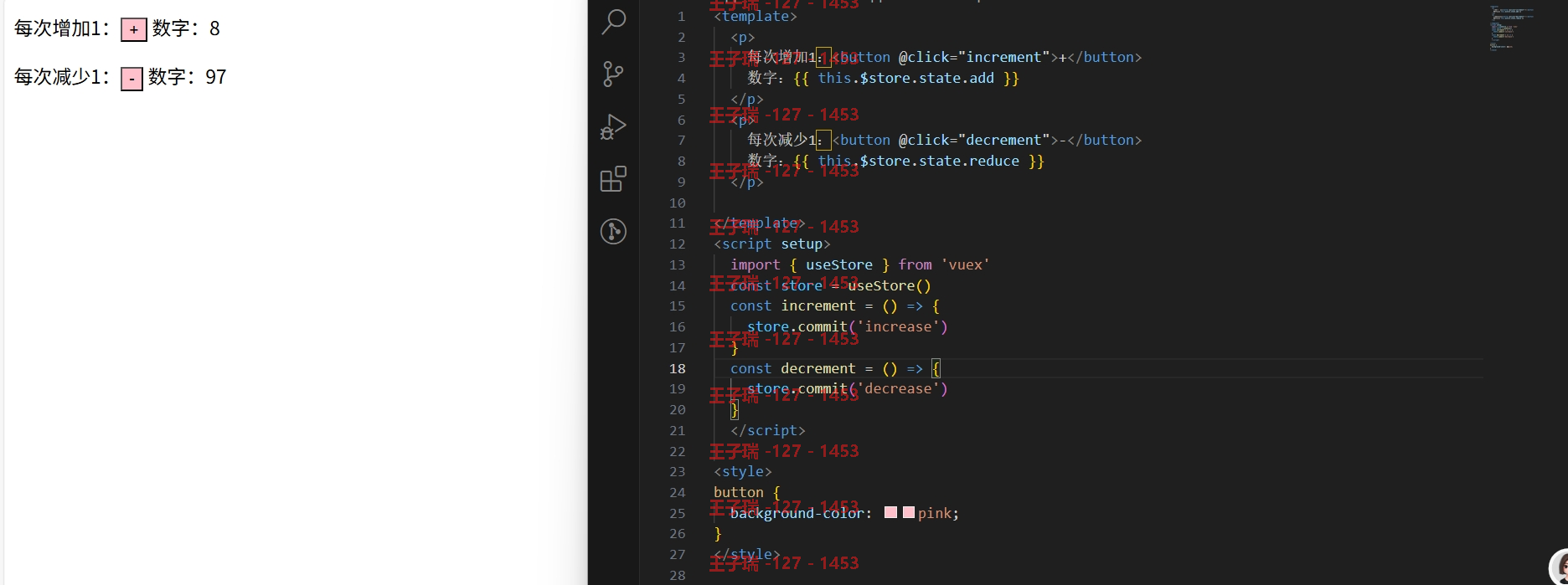Click line number 28 in the gutter
1568x585 pixels.
(x=678, y=575)
